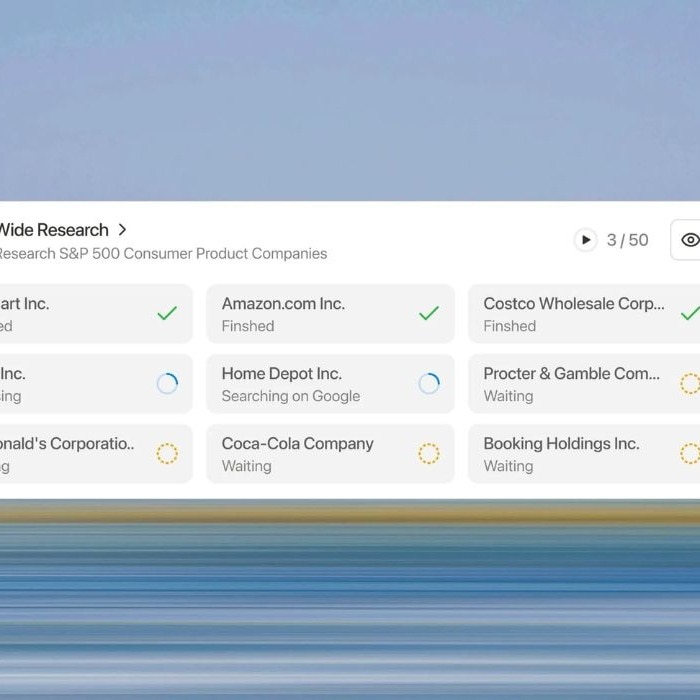The height and width of the screenshot is (700, 700).
Task: Open the Coca-Cola Company card
Action: [330, 454]
